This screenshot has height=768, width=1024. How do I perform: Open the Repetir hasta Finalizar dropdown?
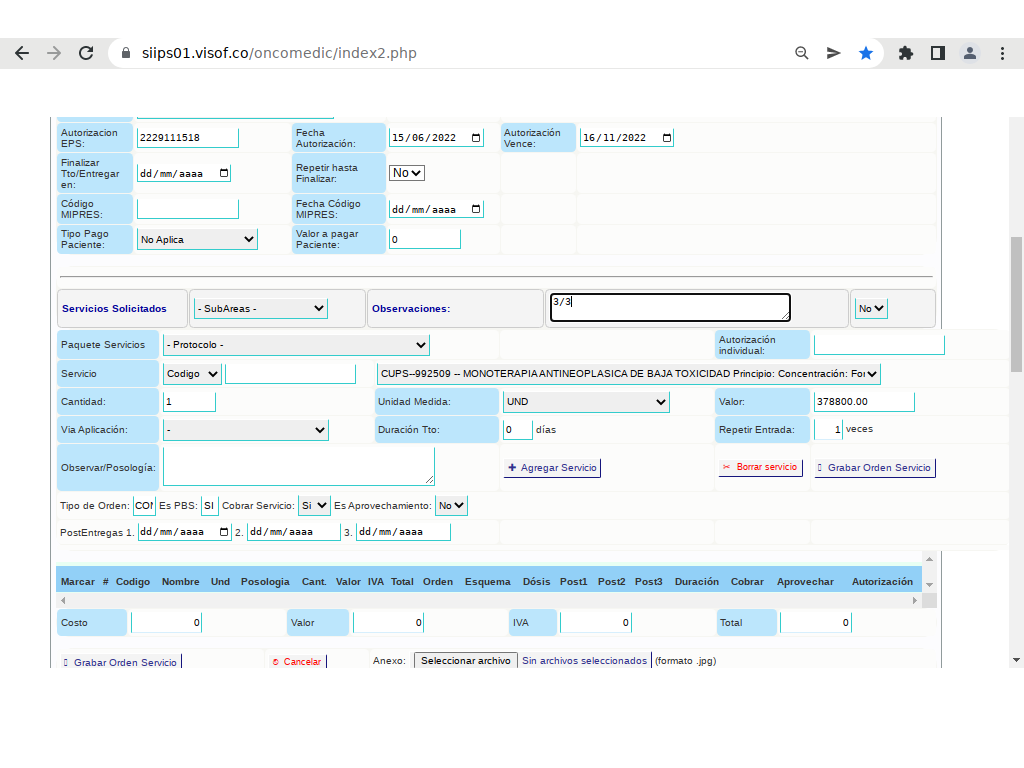[x=407, y=173]
